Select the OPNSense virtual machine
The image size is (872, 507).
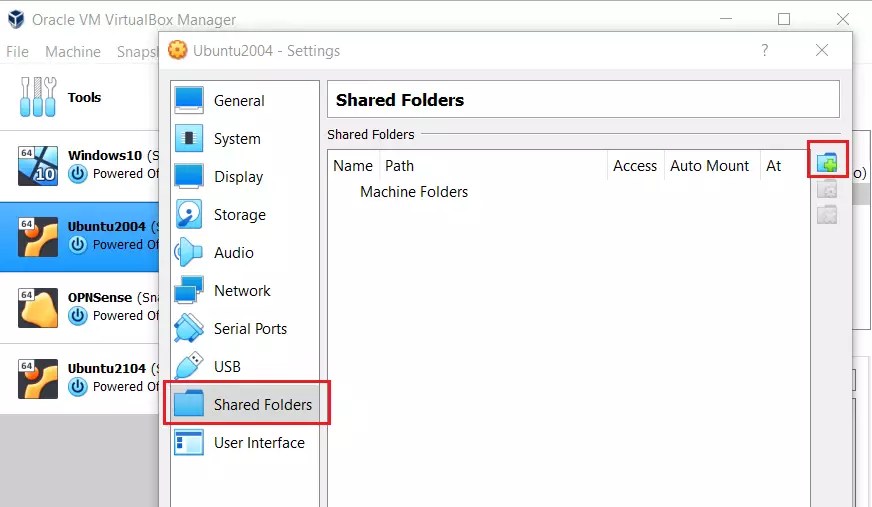coord(80,307)
